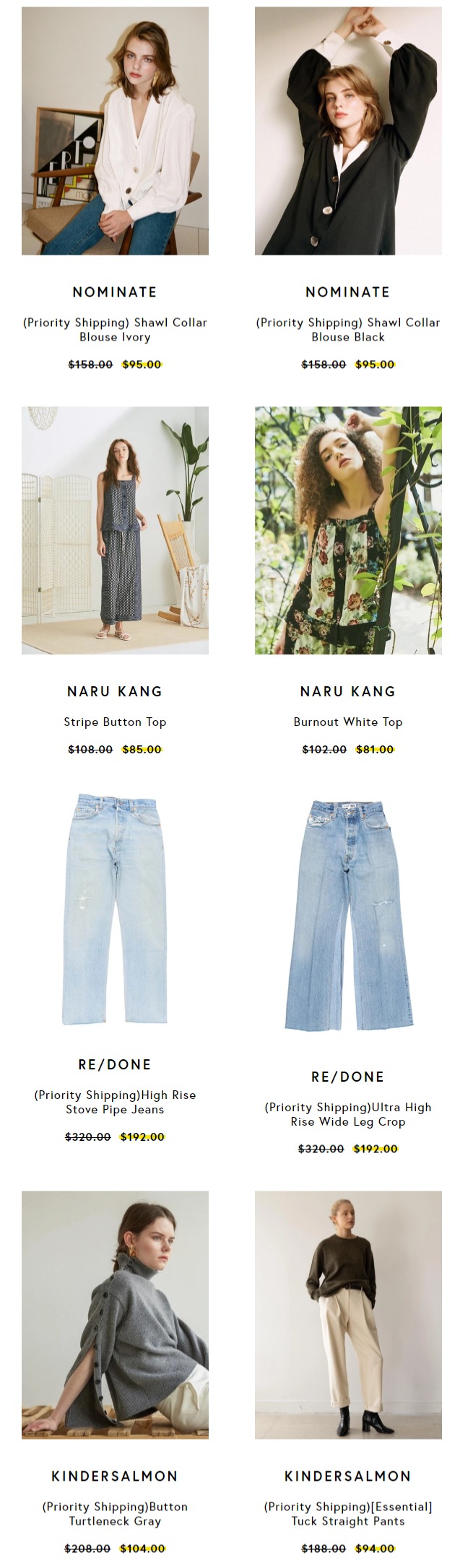Select KINDERSALMON brand above Button Turtleneck Gray
Image resolution: width=460 pixels, height=1568 pixels.
[115, 1476]
